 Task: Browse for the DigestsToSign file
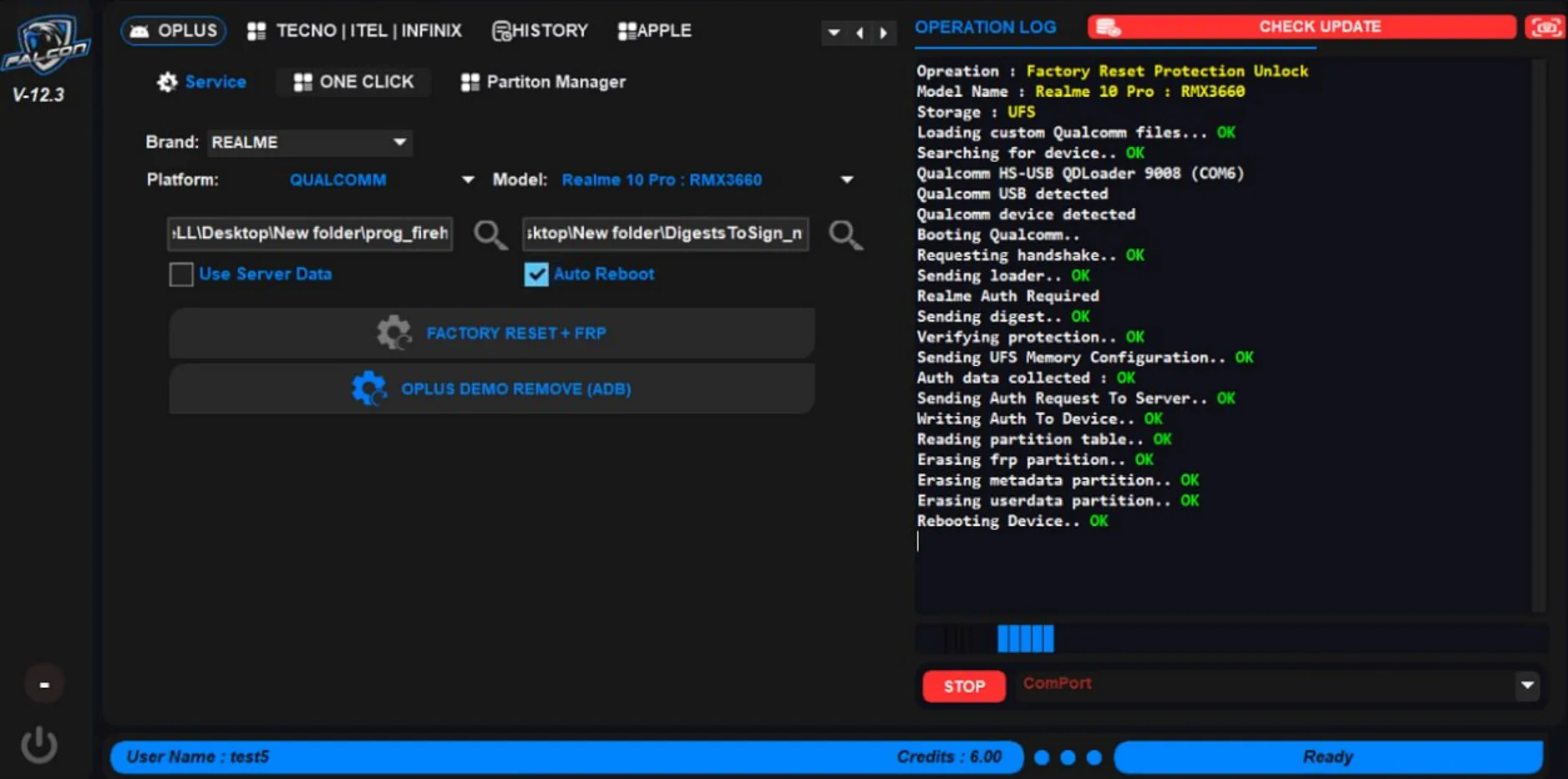tap(845, 235)
